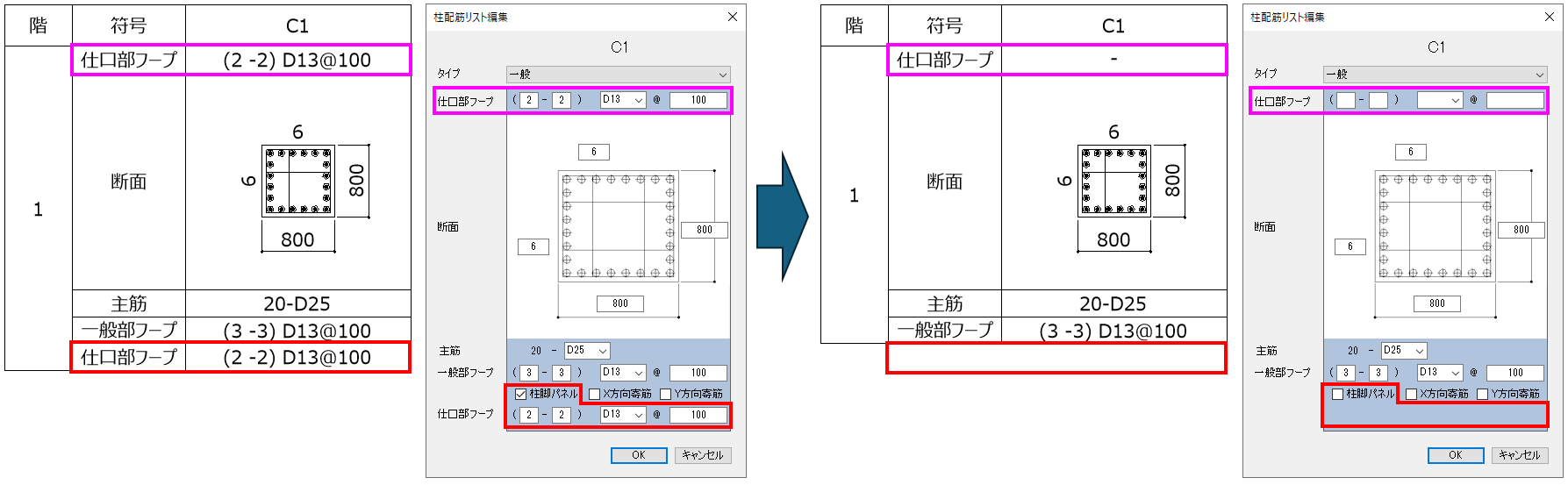1568x485 pixels.
Task: Click (3 -3) D13@100 cell in right table
Action: point(1114,331)
